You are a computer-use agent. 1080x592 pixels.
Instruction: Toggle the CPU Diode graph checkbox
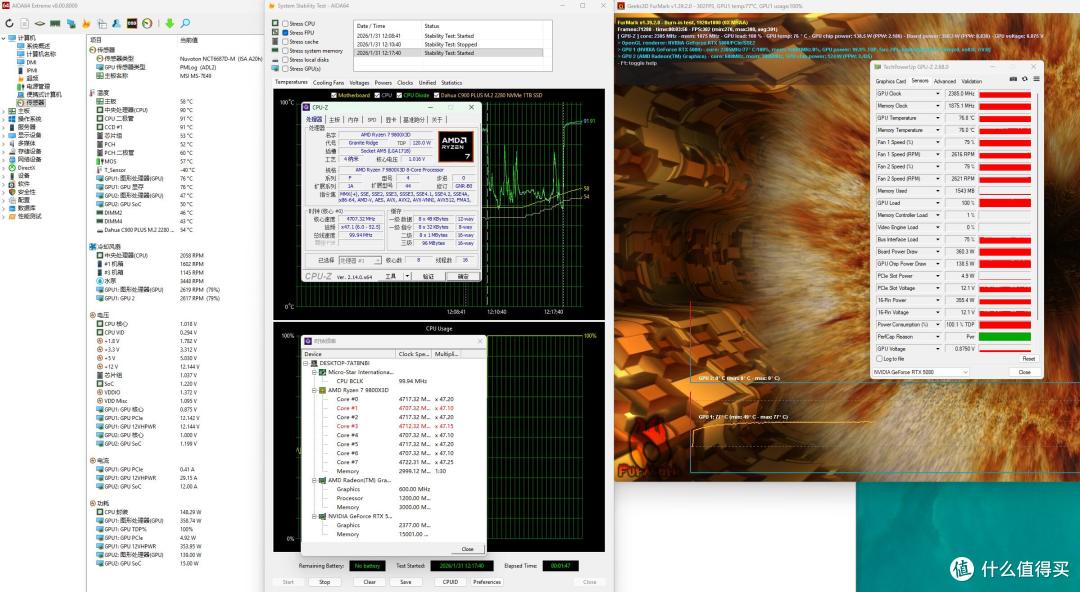[399, 95]
